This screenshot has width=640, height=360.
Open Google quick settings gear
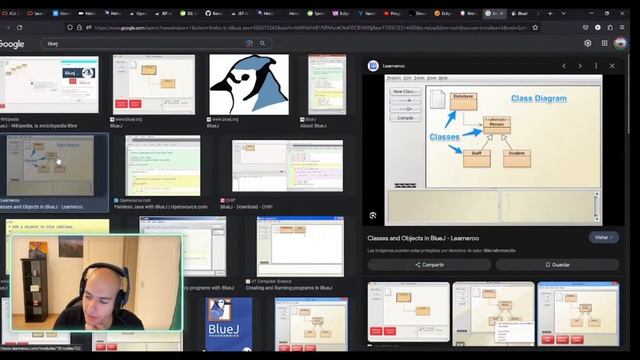coord(587,43)
